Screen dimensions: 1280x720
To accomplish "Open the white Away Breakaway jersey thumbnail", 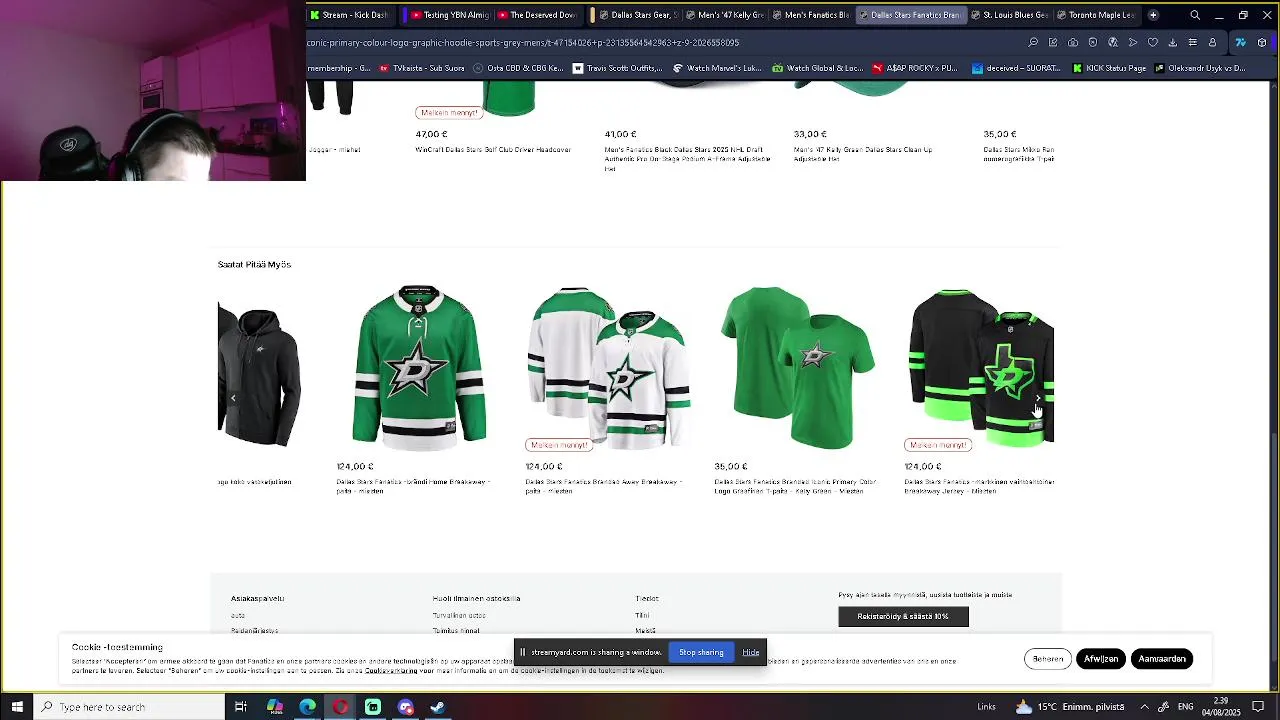I will coord(609,367).
